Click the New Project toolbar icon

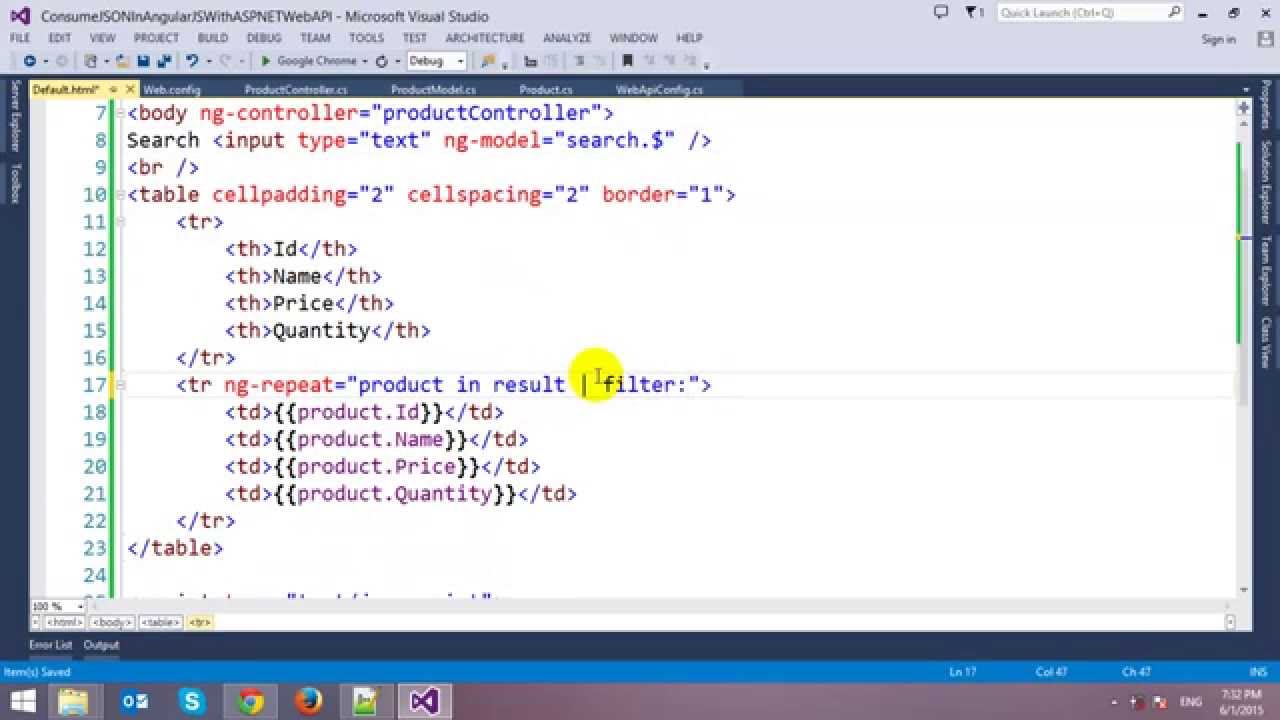(x=91, y=61)
